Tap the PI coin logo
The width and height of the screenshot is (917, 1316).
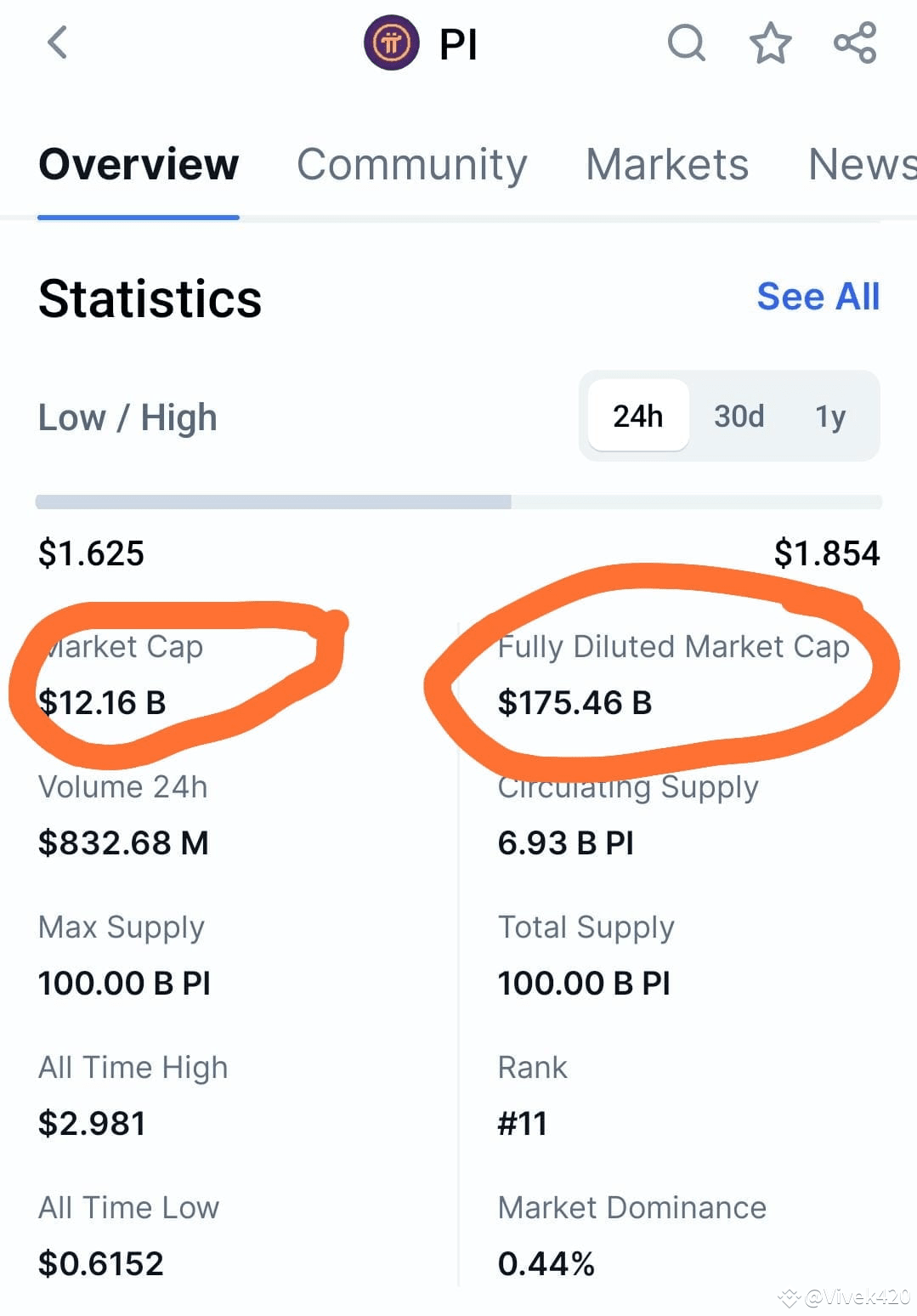(391, 43)
